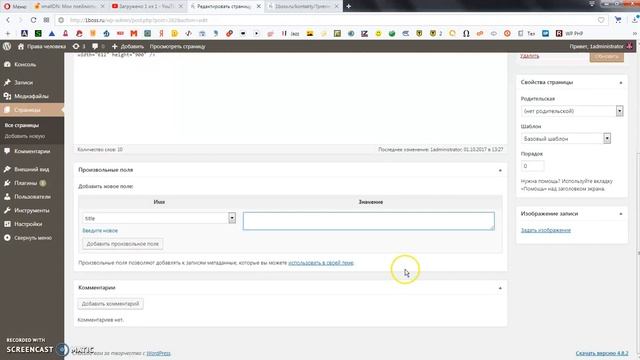Click the WordPress logo in admin bar
The width and height of the screenshot is (640, 360).
[x=7, y=47]
